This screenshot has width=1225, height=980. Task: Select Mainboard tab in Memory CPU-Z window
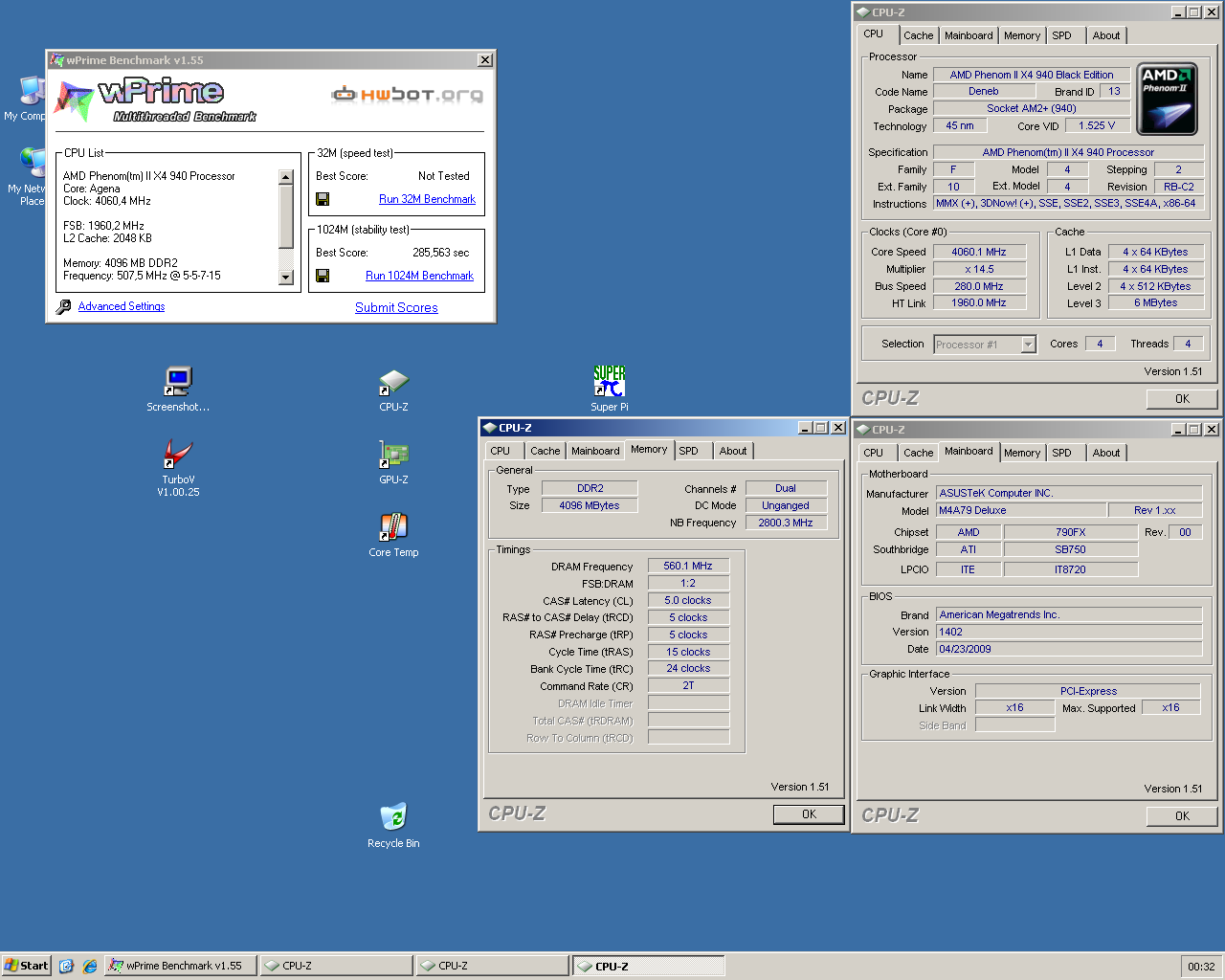[x=595, y=451]
